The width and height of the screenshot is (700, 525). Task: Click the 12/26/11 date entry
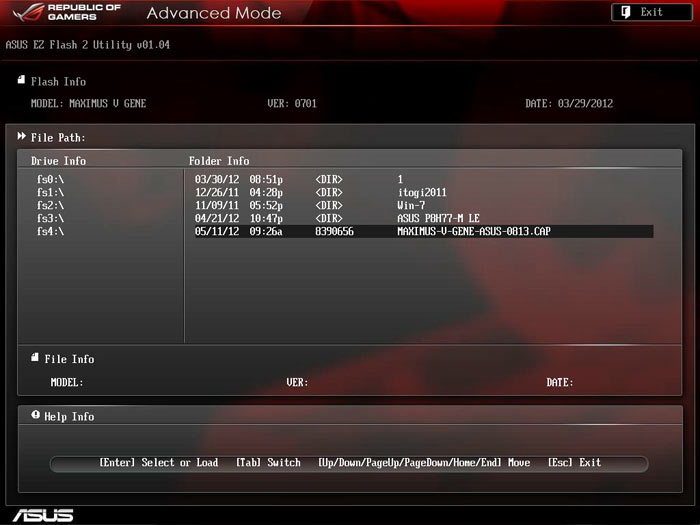tap(217, 192)
